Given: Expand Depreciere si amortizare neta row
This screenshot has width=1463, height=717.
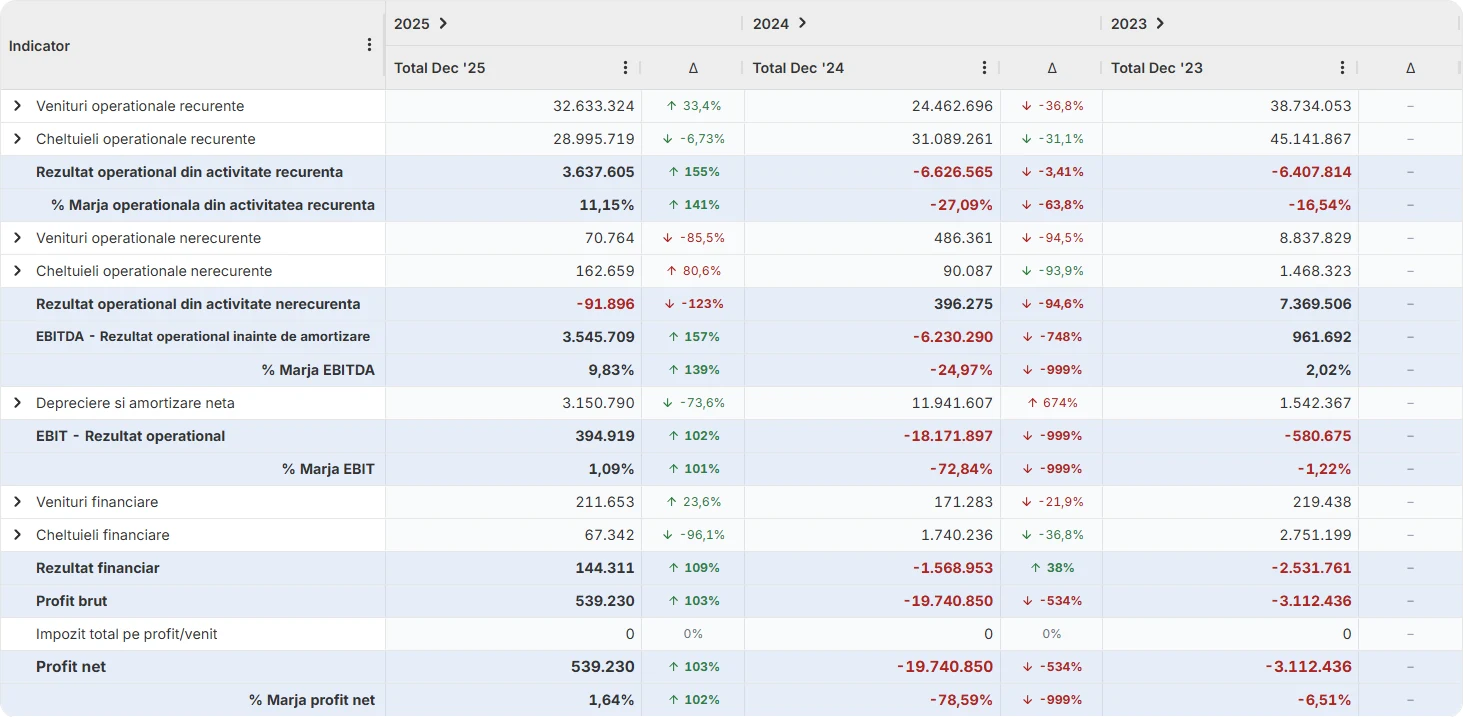Looking at the screenshot, I should click(17, 402).
